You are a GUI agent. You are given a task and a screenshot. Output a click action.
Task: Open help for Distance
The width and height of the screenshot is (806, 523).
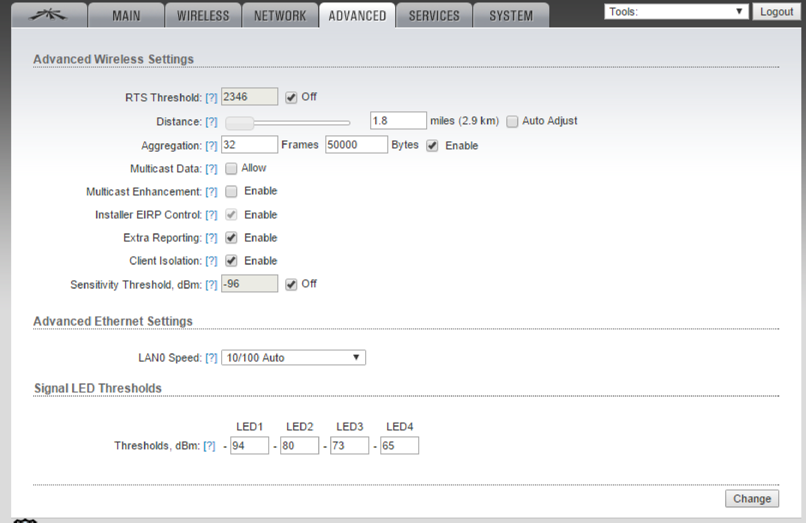click(x=211, y=122)
